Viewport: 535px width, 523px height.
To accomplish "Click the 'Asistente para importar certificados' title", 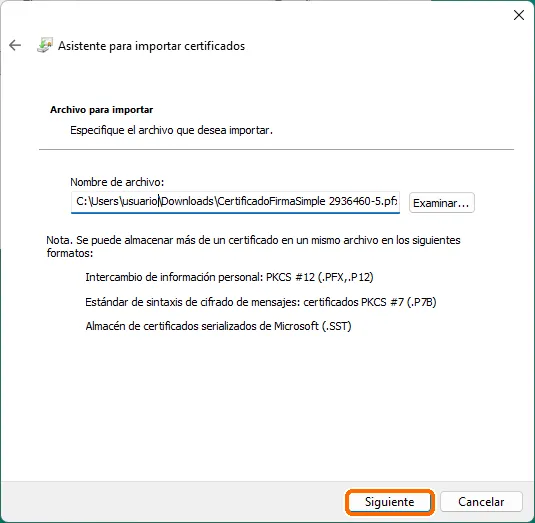I will tap(151, 46).
